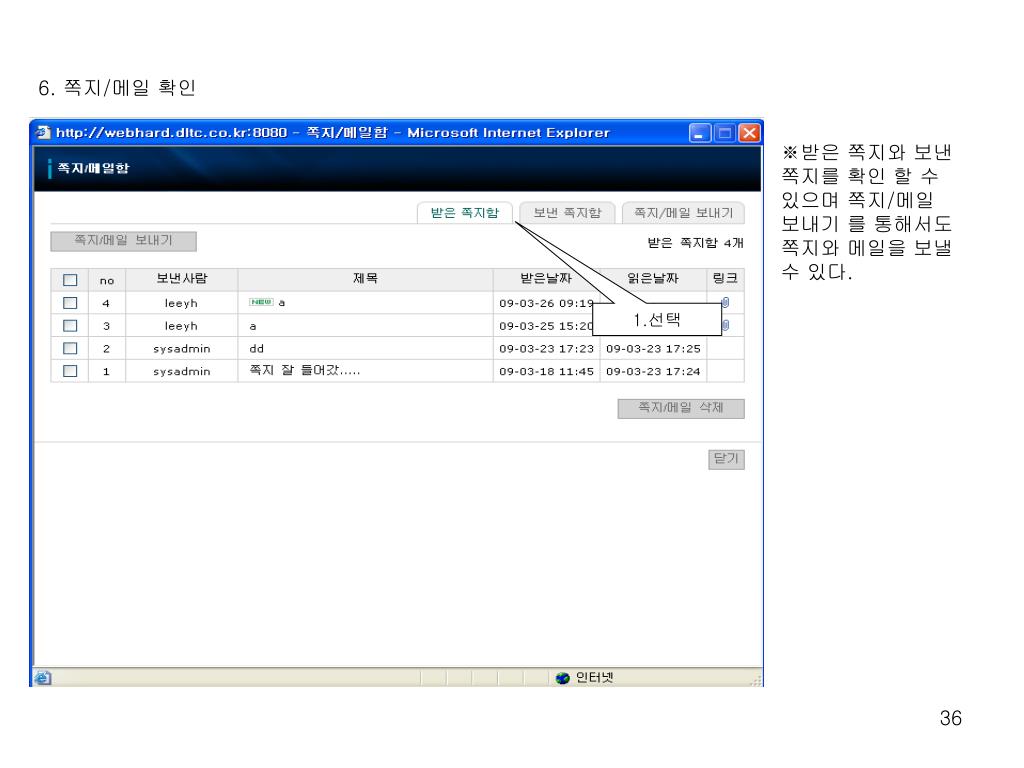Check the box for message no 1
Viewport: 1024px width, 768px height.
tap(70, 371)
